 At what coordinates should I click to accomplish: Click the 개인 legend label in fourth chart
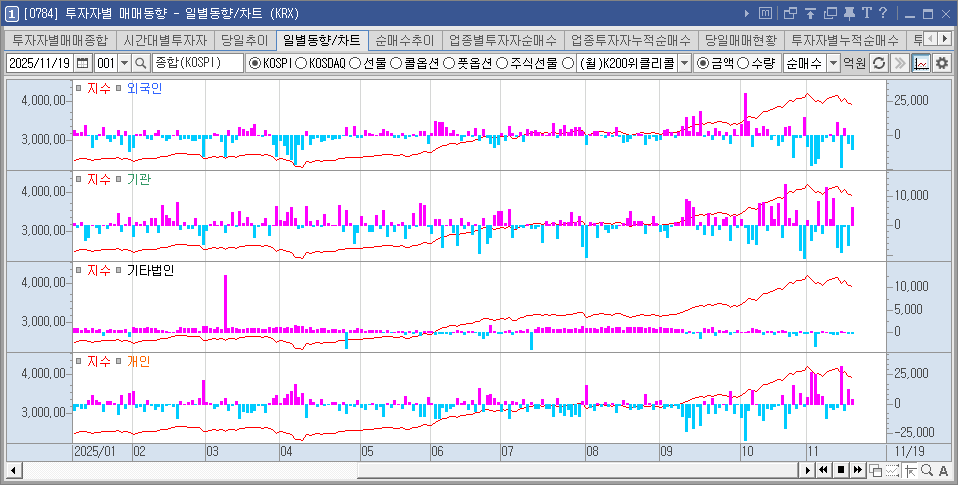pyautogui.click(x=139, y=361)
